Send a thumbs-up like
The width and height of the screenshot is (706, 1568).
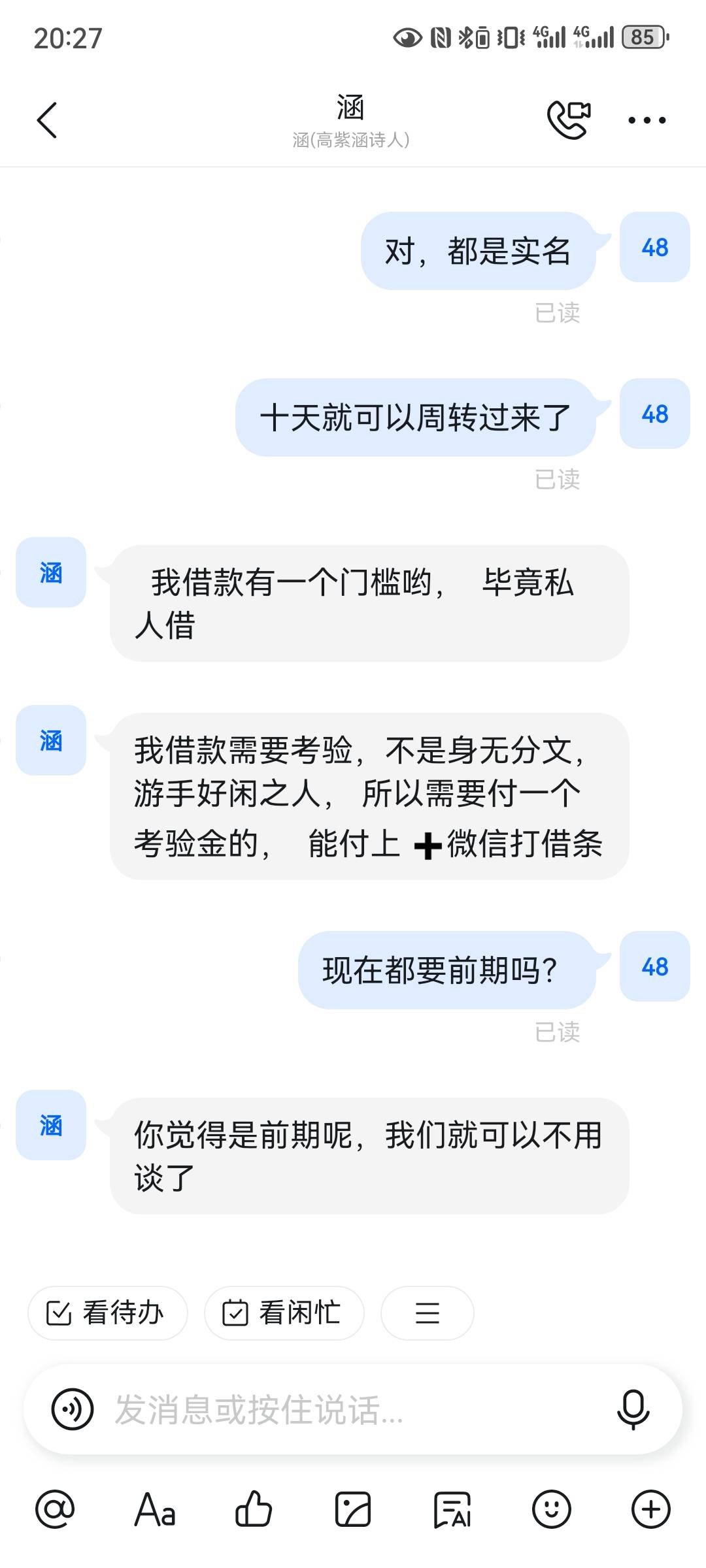pos(254,1509)
